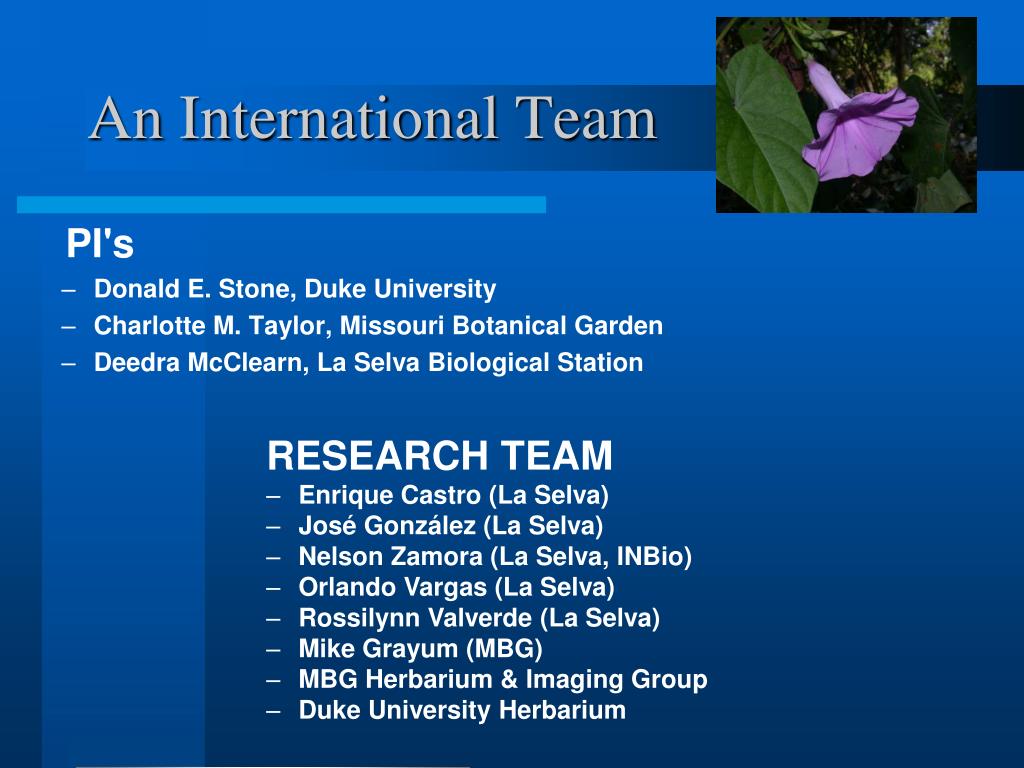Image resolution: width=1024 pixels, height=768 pixels.
Task: Select the title 'An International Team'
Action: (373, 118)
